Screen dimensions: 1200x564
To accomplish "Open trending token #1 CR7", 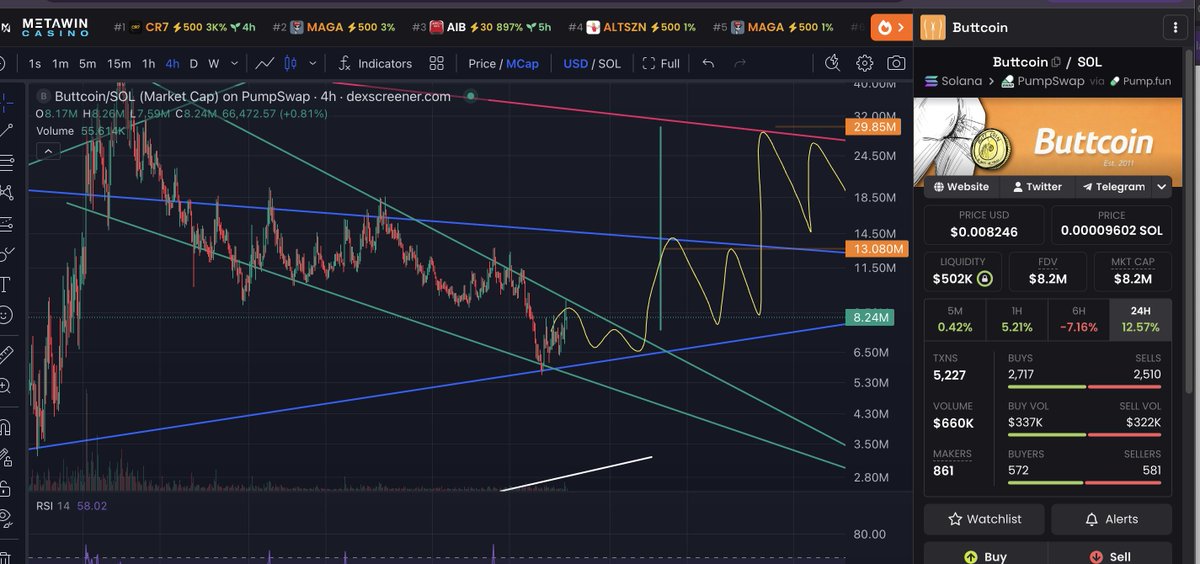I will coord(184,27).
